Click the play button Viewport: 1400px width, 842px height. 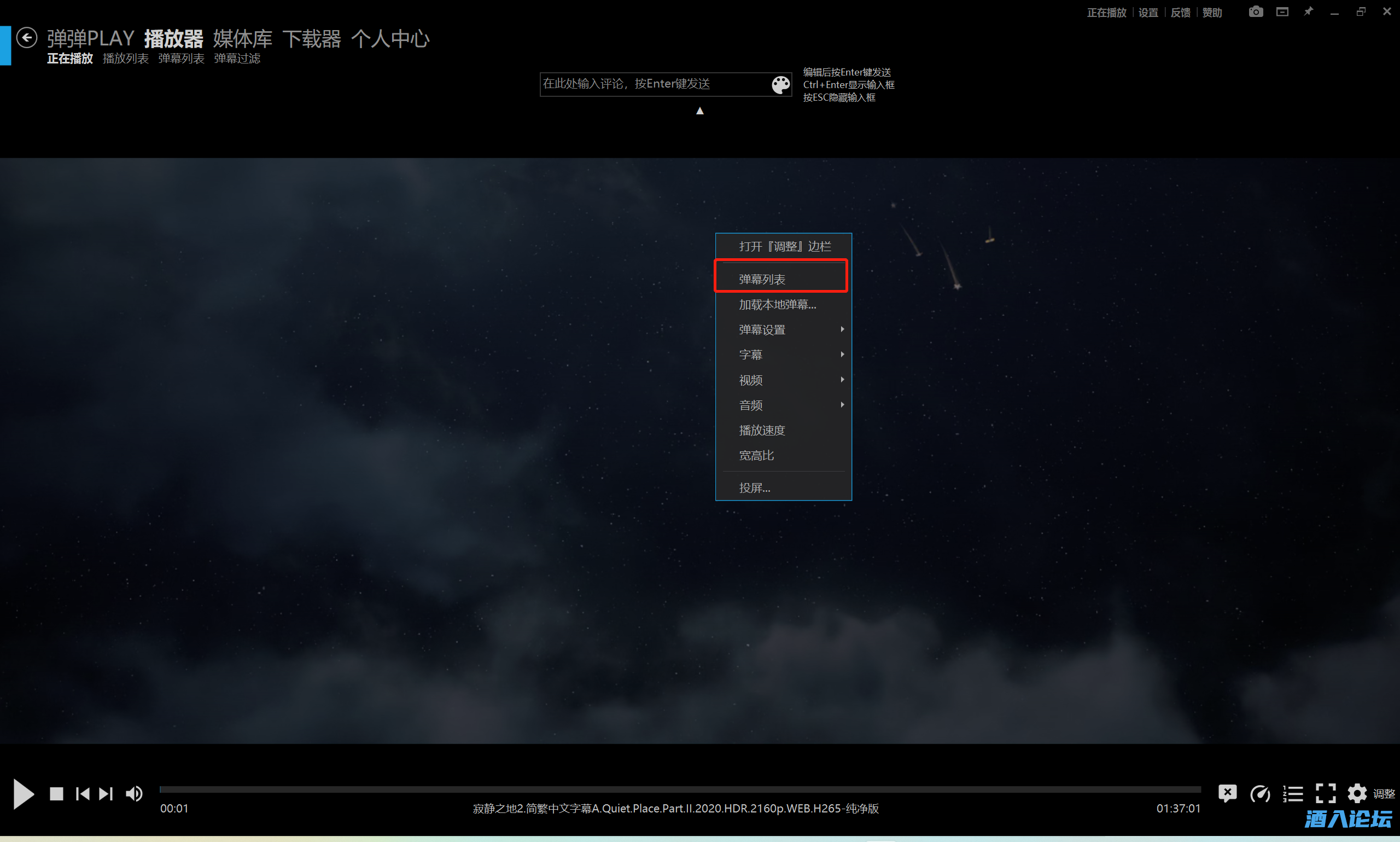(x=24, y=793)
